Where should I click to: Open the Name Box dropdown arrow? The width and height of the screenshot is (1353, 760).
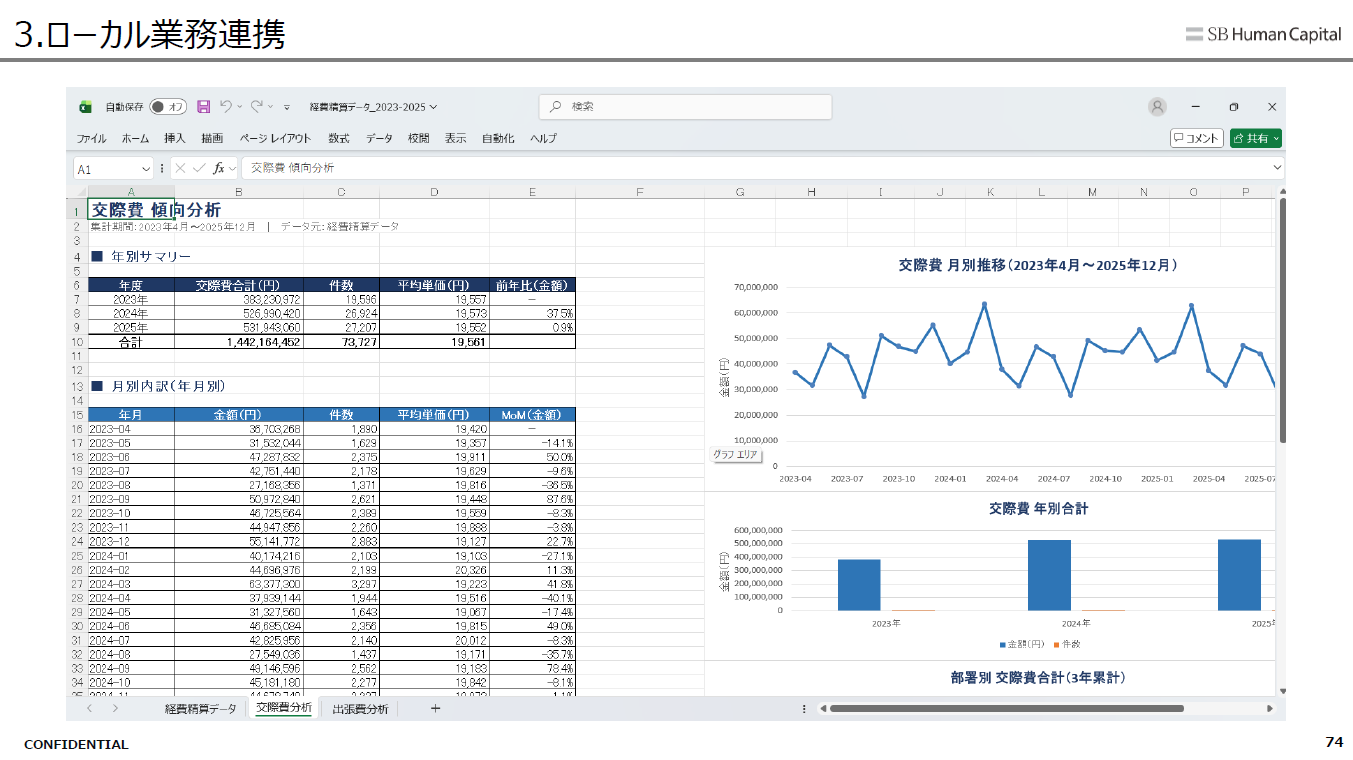point(146,169)
